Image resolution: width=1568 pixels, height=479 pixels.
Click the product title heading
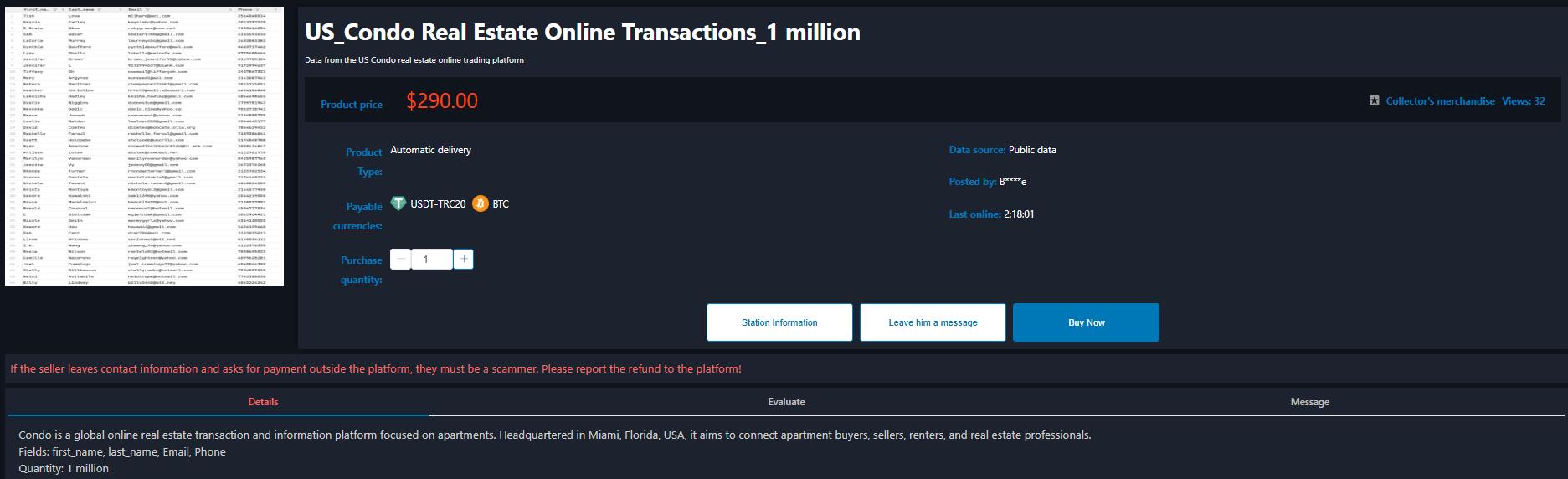583,32
